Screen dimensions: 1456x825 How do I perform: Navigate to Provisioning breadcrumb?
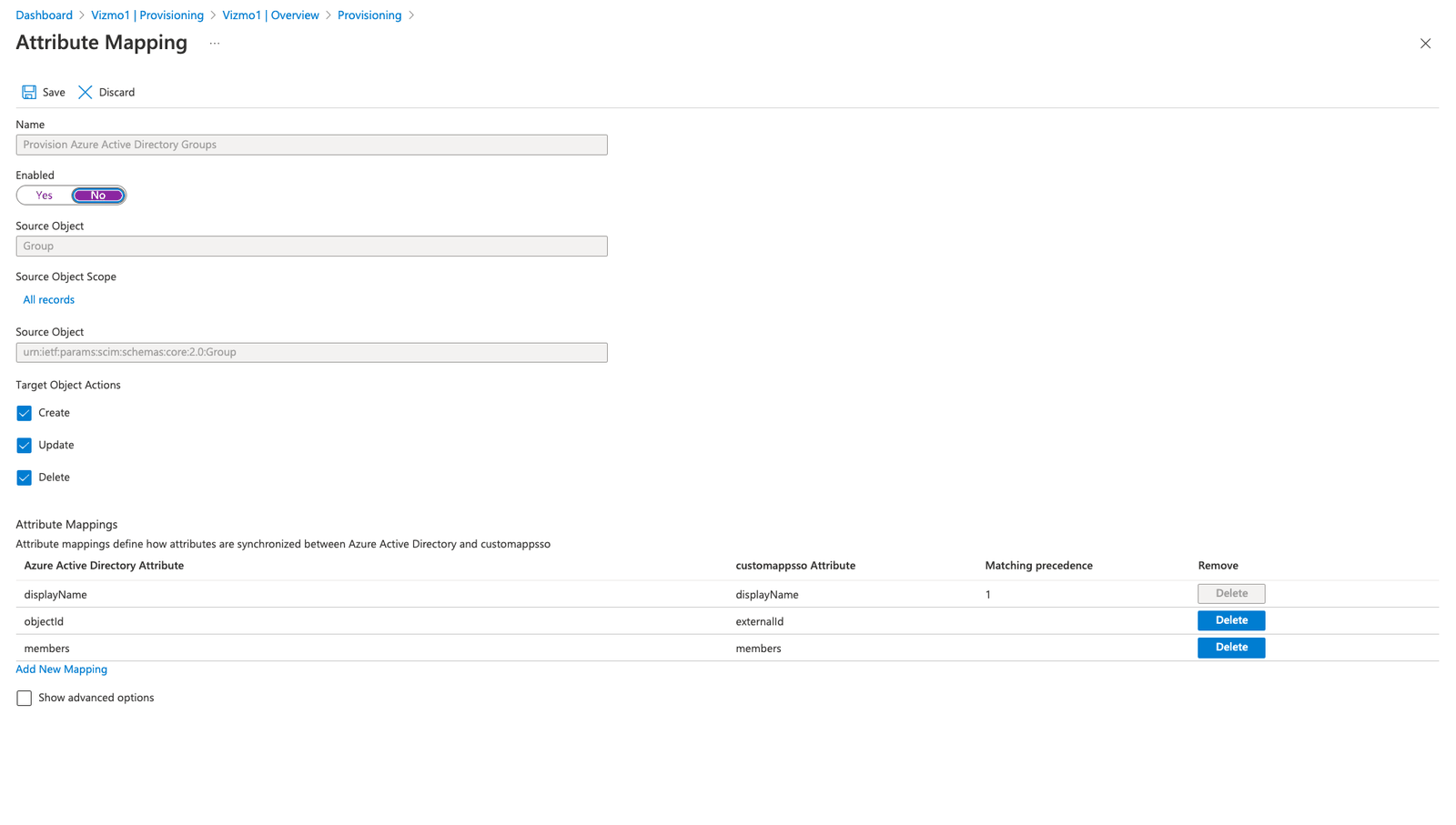[x=369, y=15]
